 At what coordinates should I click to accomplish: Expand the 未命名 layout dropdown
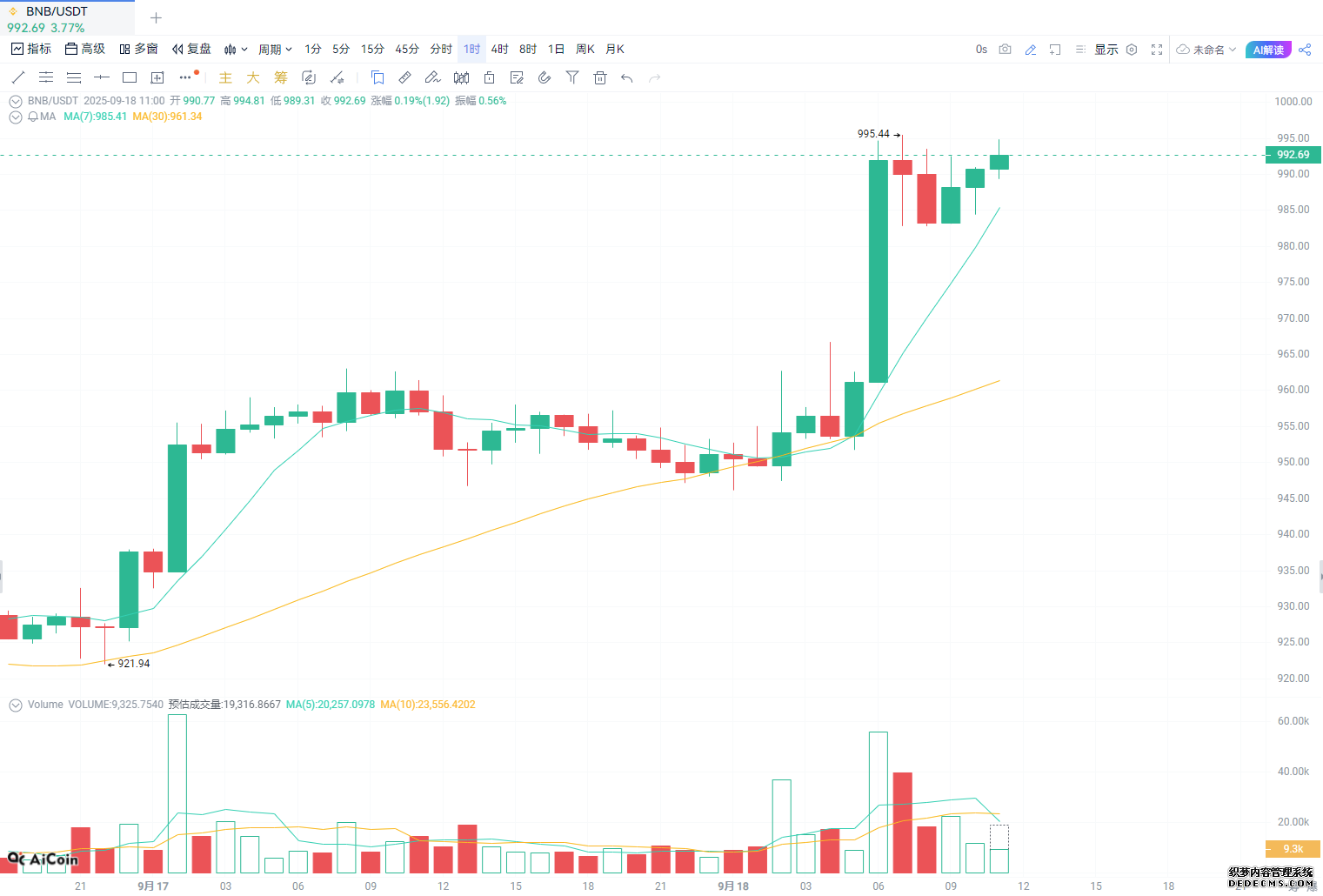(1206, 50)
